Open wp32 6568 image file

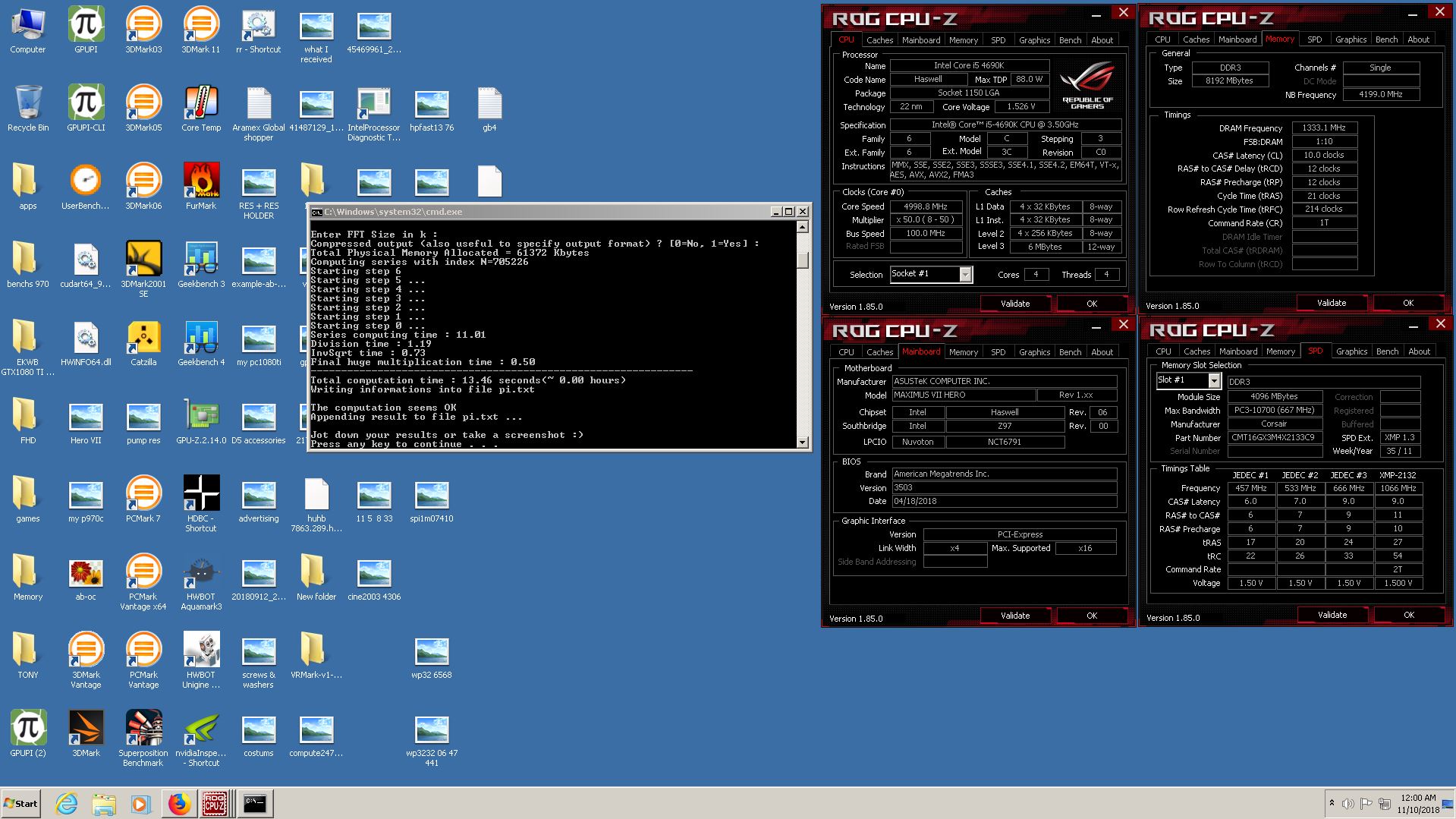pos(432,656)
